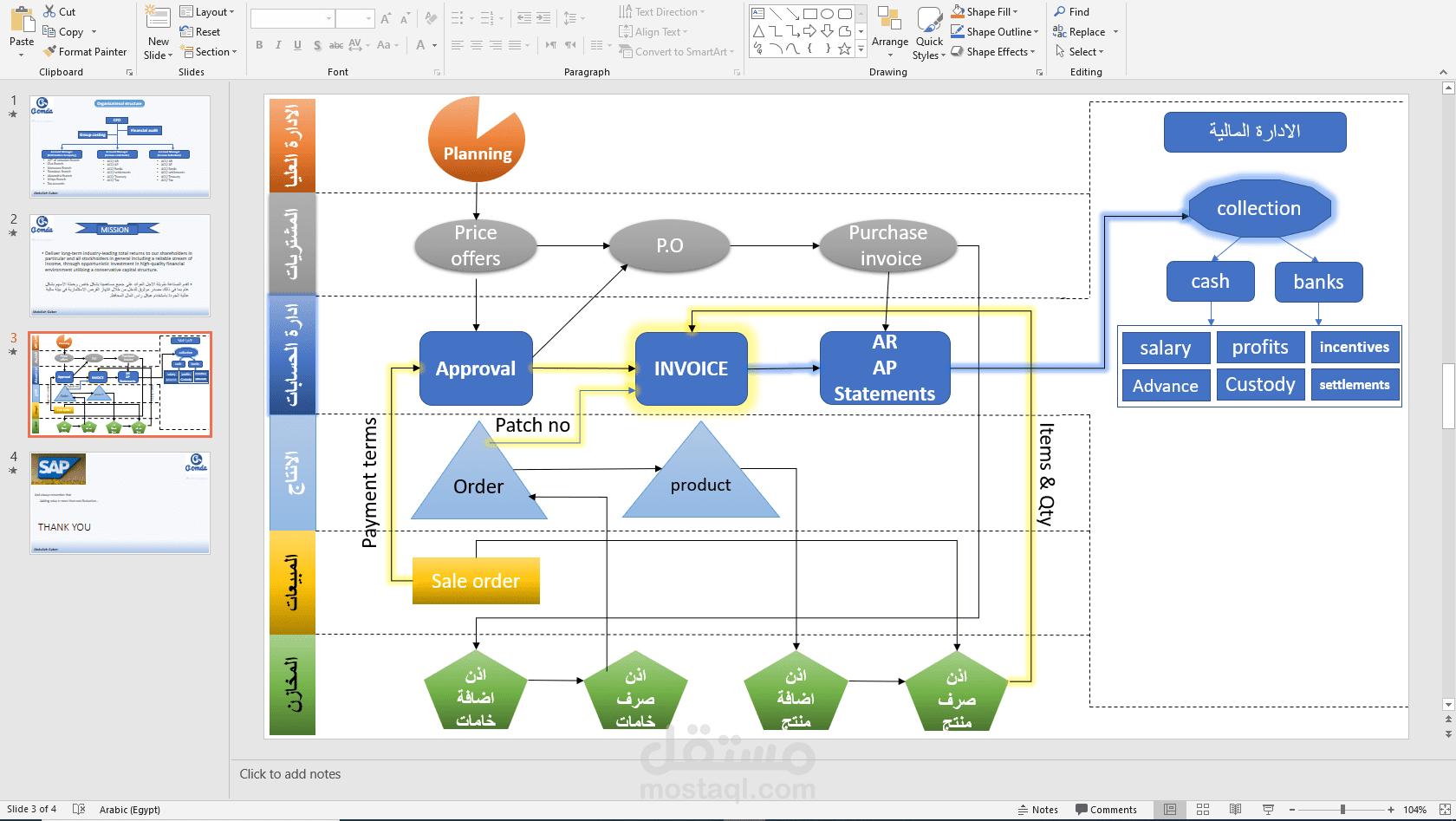Click the zoom in plus button
Image resolution: width=1456 pixels, height=821 pixels.
1391,810
